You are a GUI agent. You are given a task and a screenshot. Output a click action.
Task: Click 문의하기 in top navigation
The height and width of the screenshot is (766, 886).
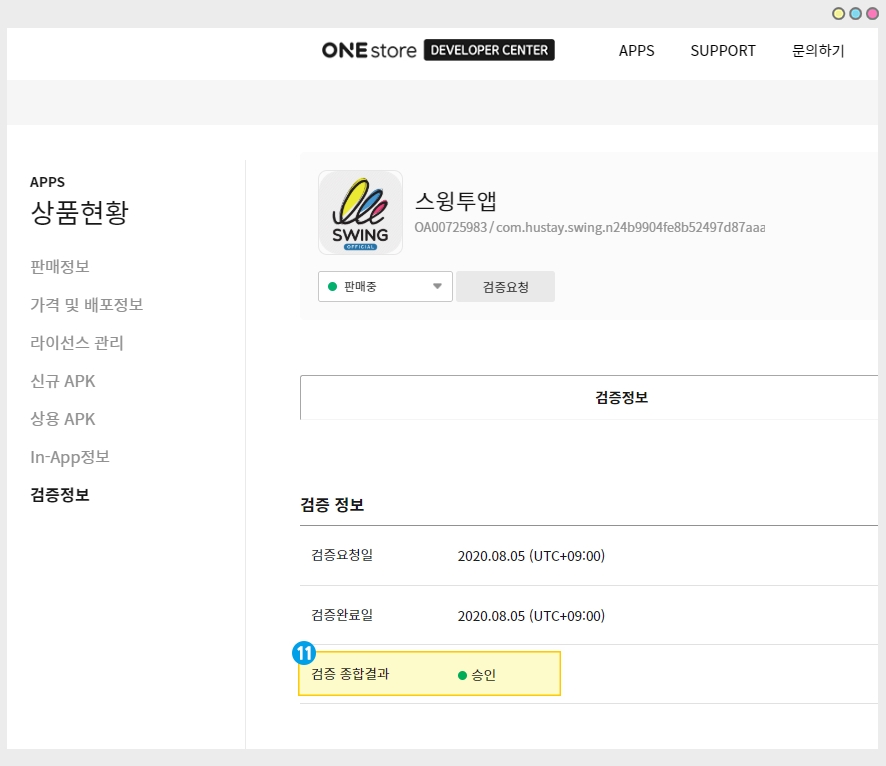click(818, 50)
